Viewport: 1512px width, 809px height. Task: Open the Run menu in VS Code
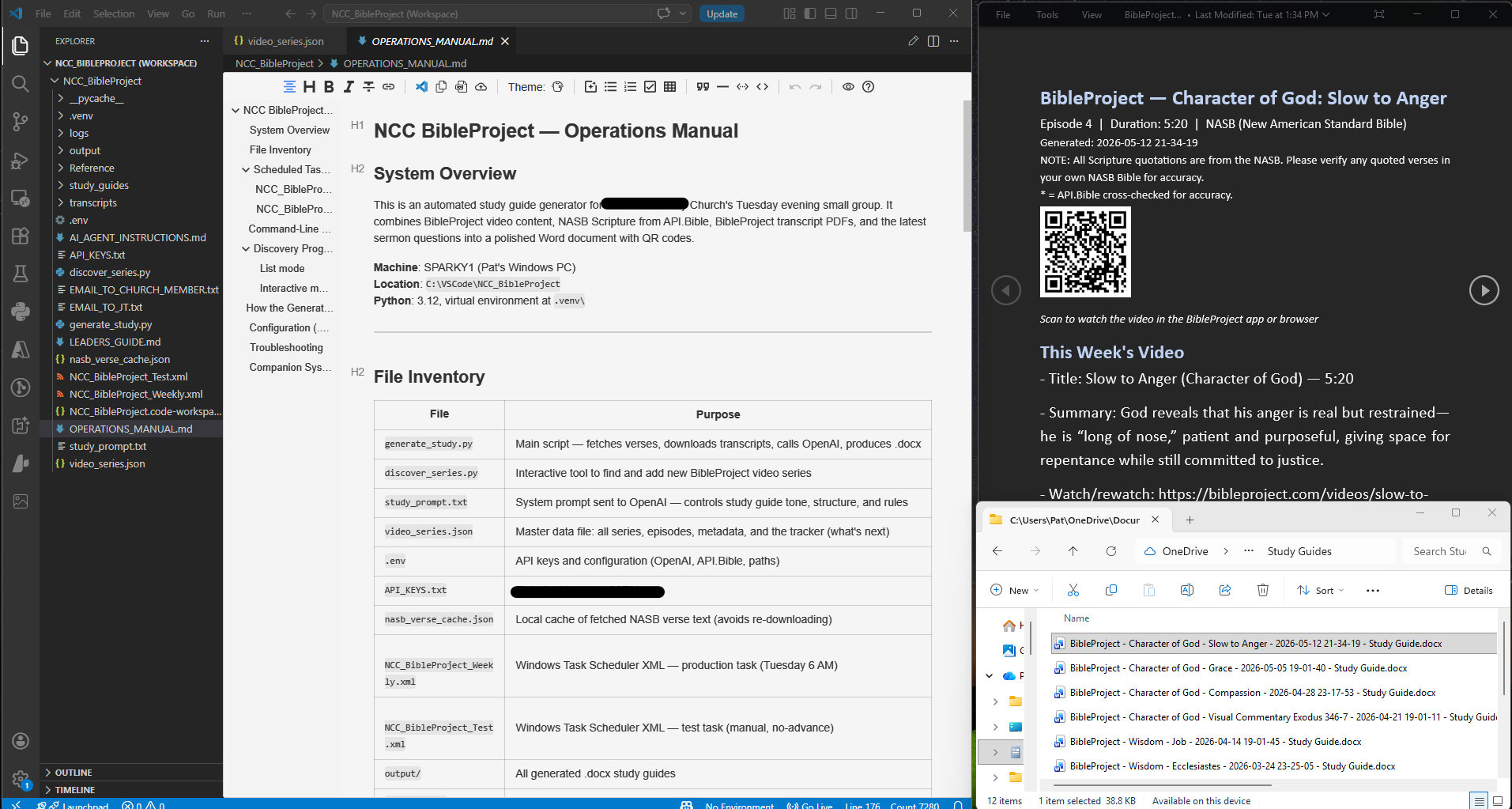point(216,13)
